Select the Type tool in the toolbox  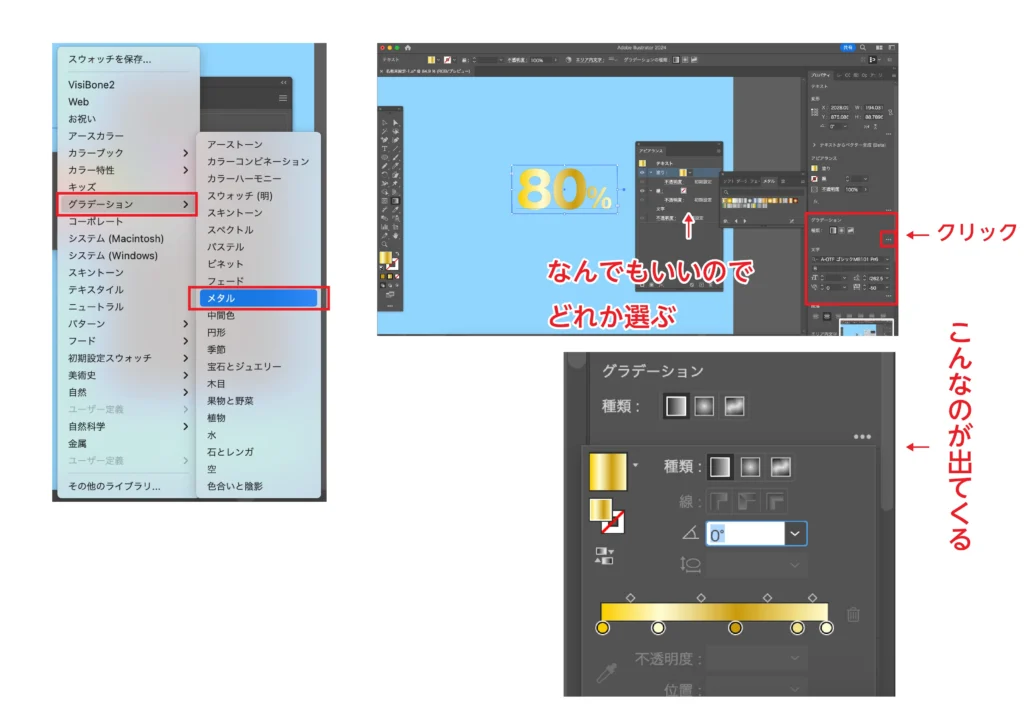pyautogui.click(x=385, y=148)
